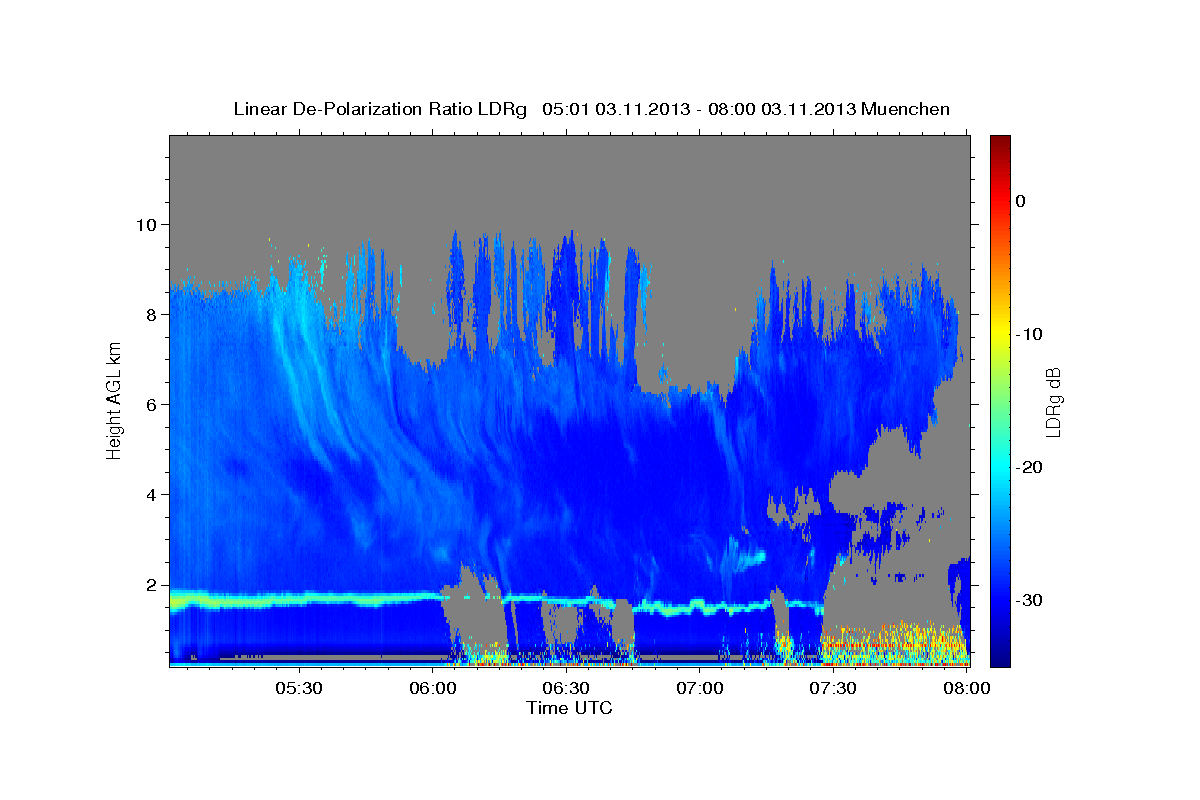1200x800 pixels.
Task: Click the height axis label '4'
Action: [154, 495]
